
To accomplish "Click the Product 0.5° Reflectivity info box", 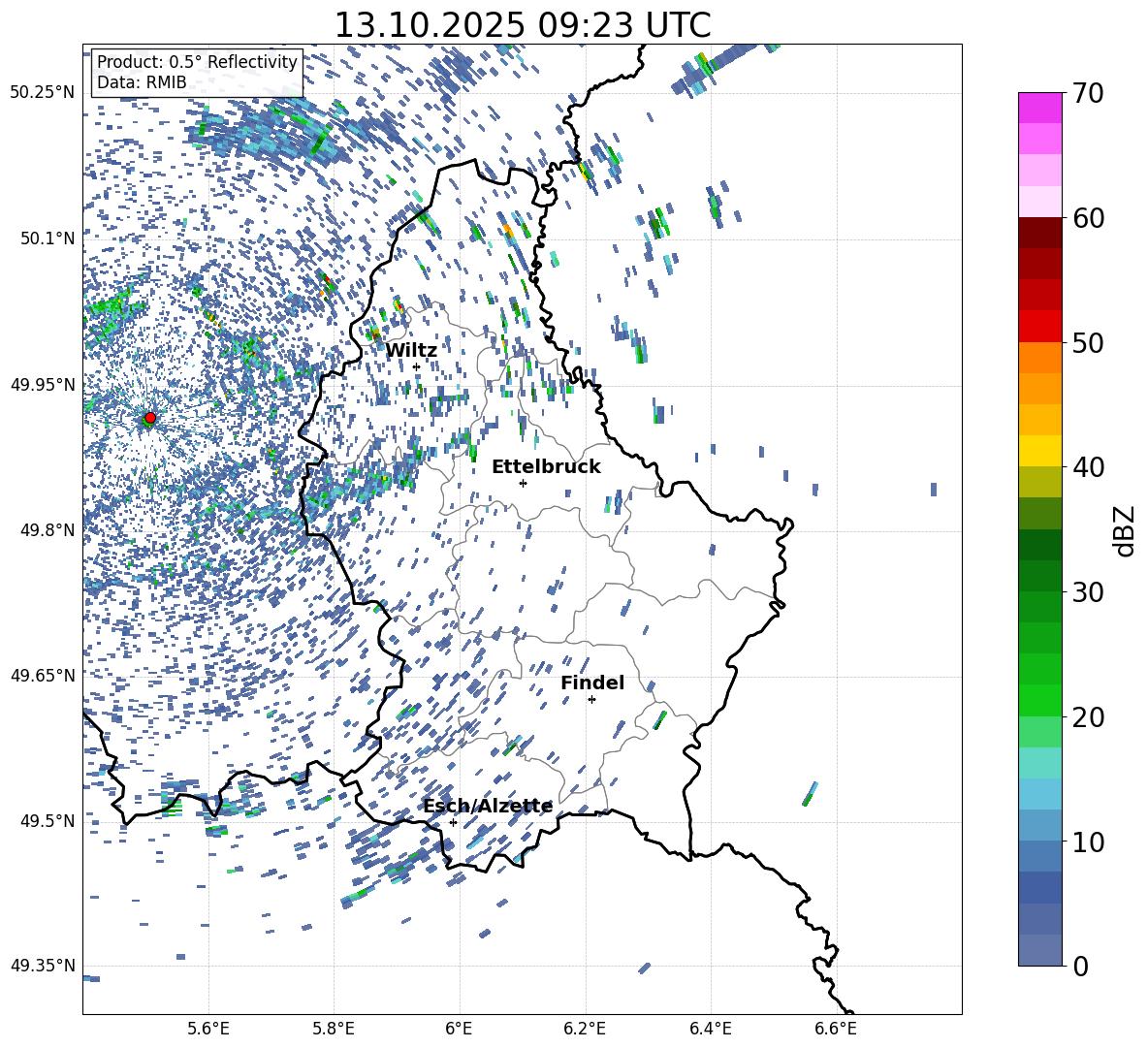I will click(x=197, y=73).
